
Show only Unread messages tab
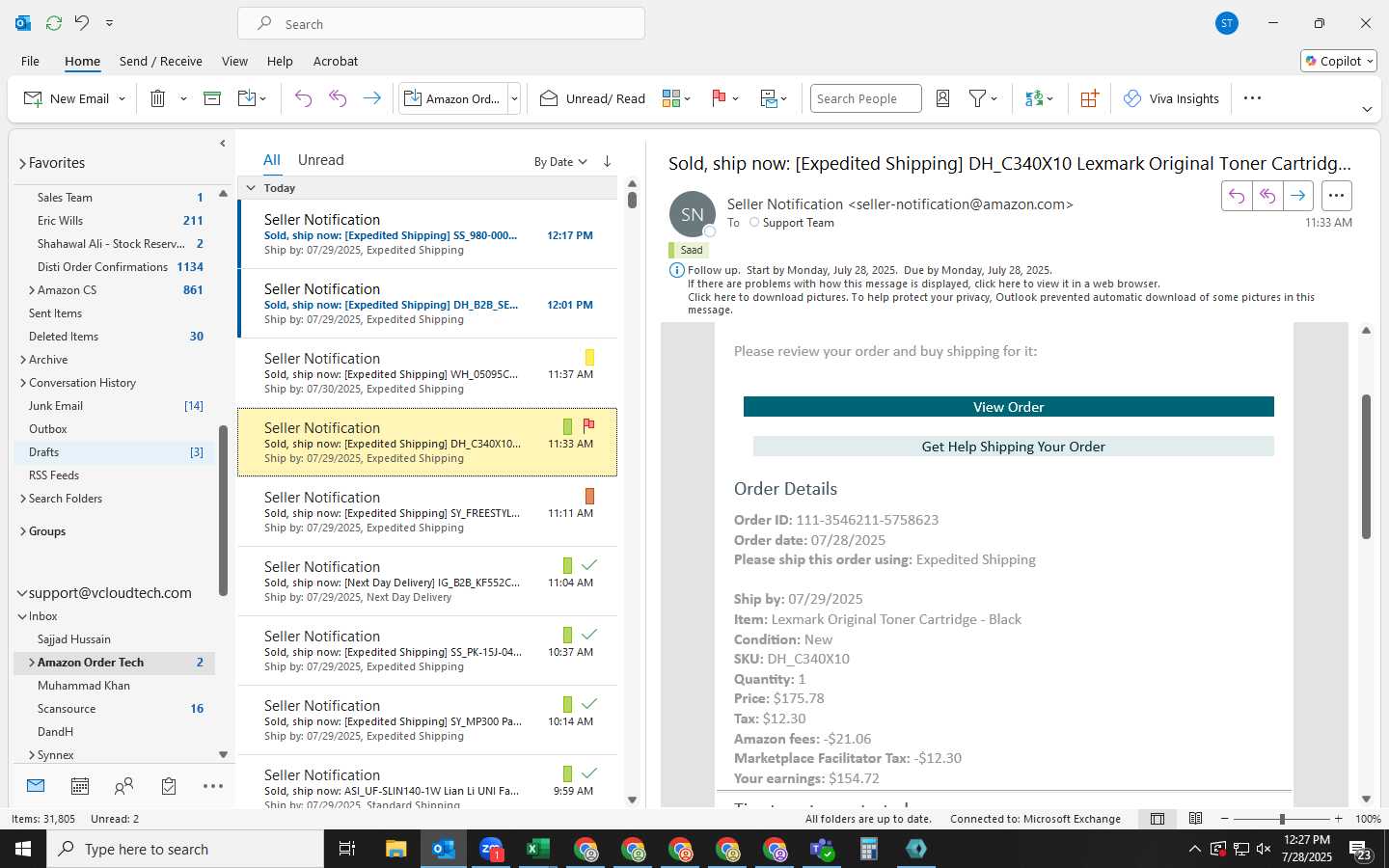coord(320,160)
